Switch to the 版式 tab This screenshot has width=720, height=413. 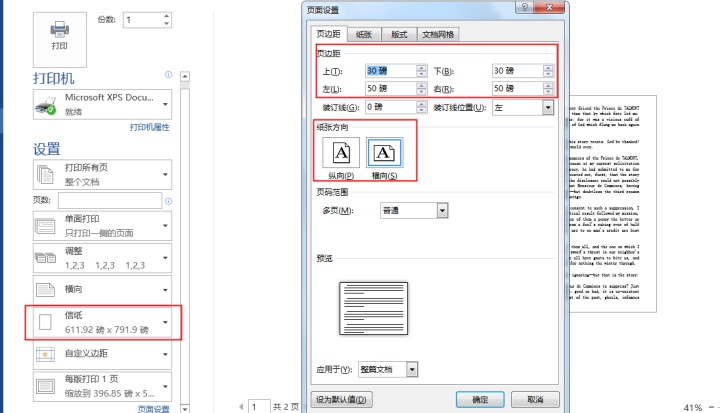(x=399, y=34)
